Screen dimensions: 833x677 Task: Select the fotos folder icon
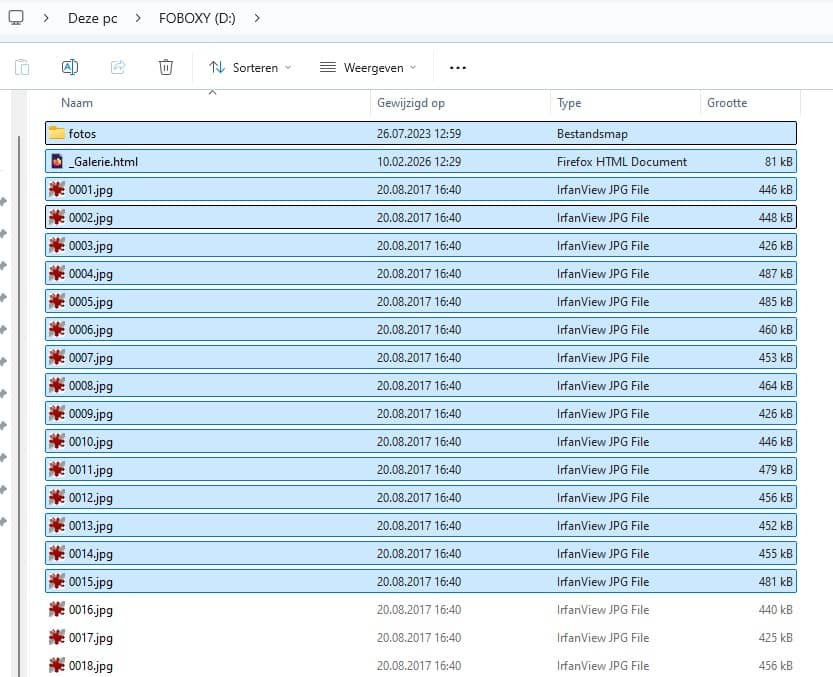57,133
